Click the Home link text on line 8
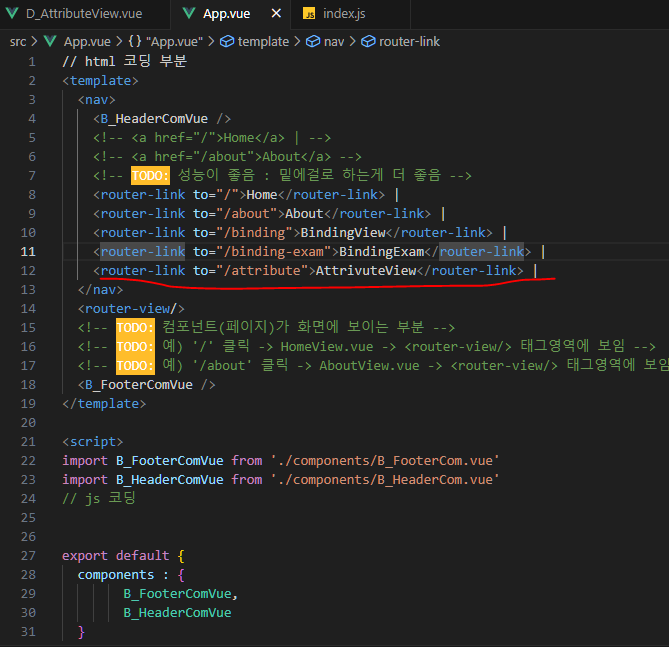669x647 pixels. [x=262, y=195]
